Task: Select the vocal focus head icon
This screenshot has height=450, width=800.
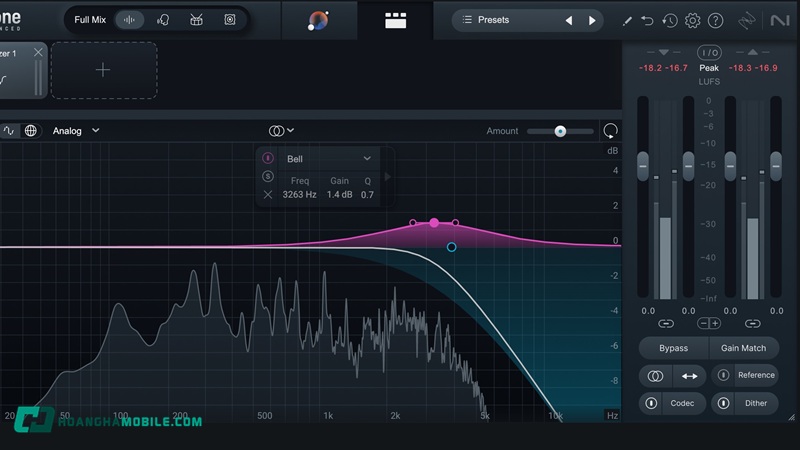Action: [x=163, y=20]
